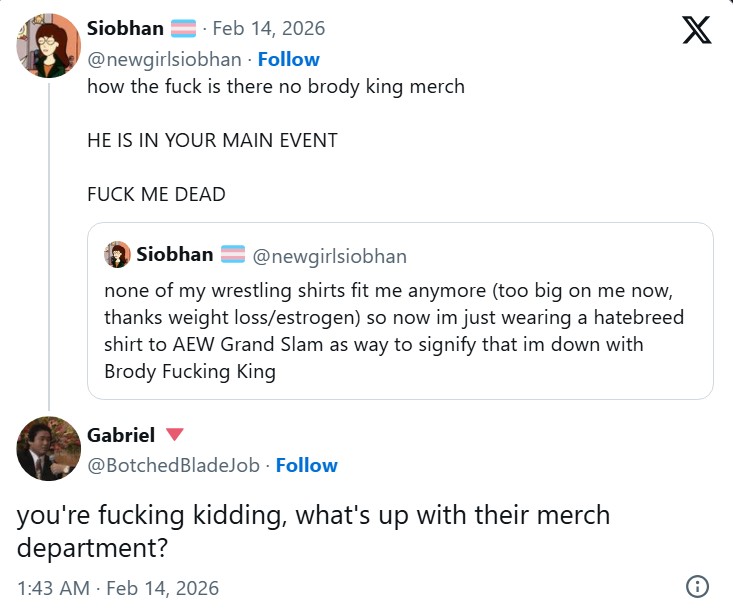
Task: Click the X logo icon
Action: click(x=697, y=32)
